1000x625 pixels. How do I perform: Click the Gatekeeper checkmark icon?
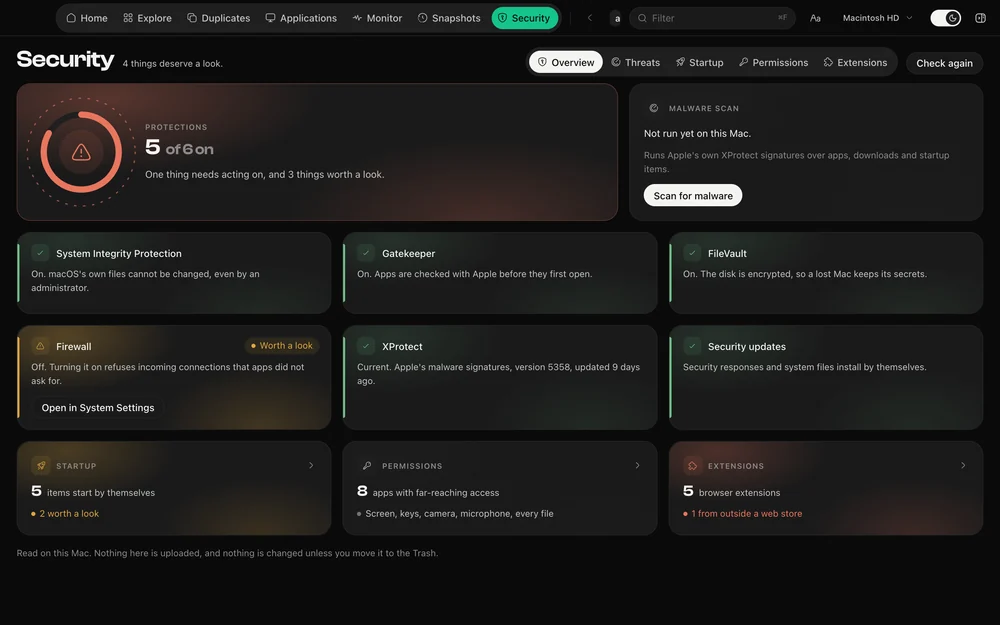click(x=366, y=253)
